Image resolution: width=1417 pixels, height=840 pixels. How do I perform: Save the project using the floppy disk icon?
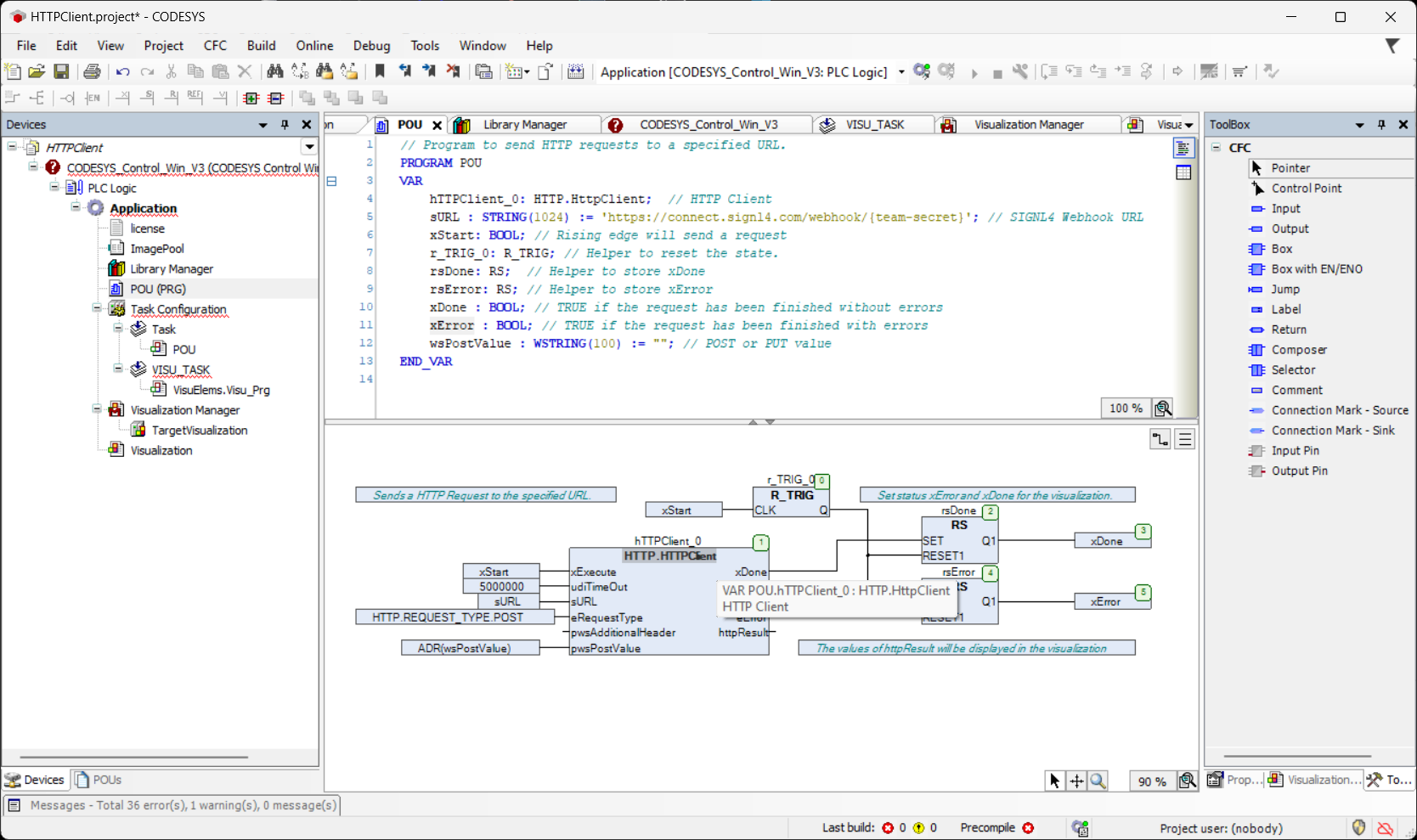coord(61,71)
